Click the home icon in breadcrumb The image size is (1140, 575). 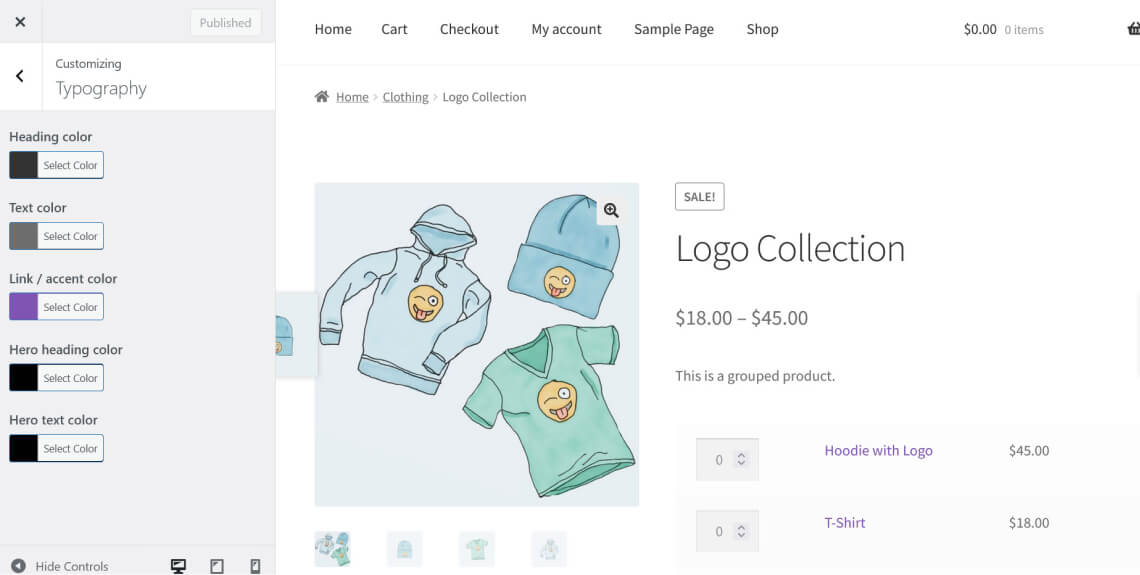322,97
